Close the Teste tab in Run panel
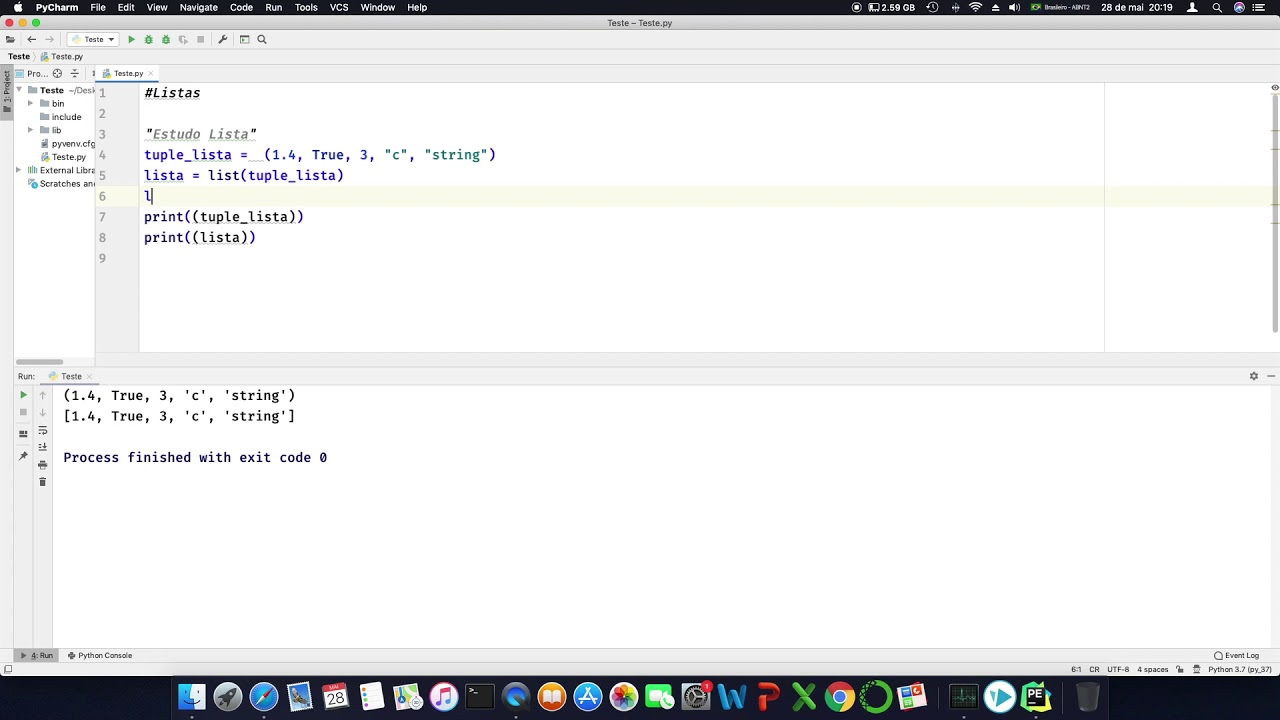 pos(89,376)
